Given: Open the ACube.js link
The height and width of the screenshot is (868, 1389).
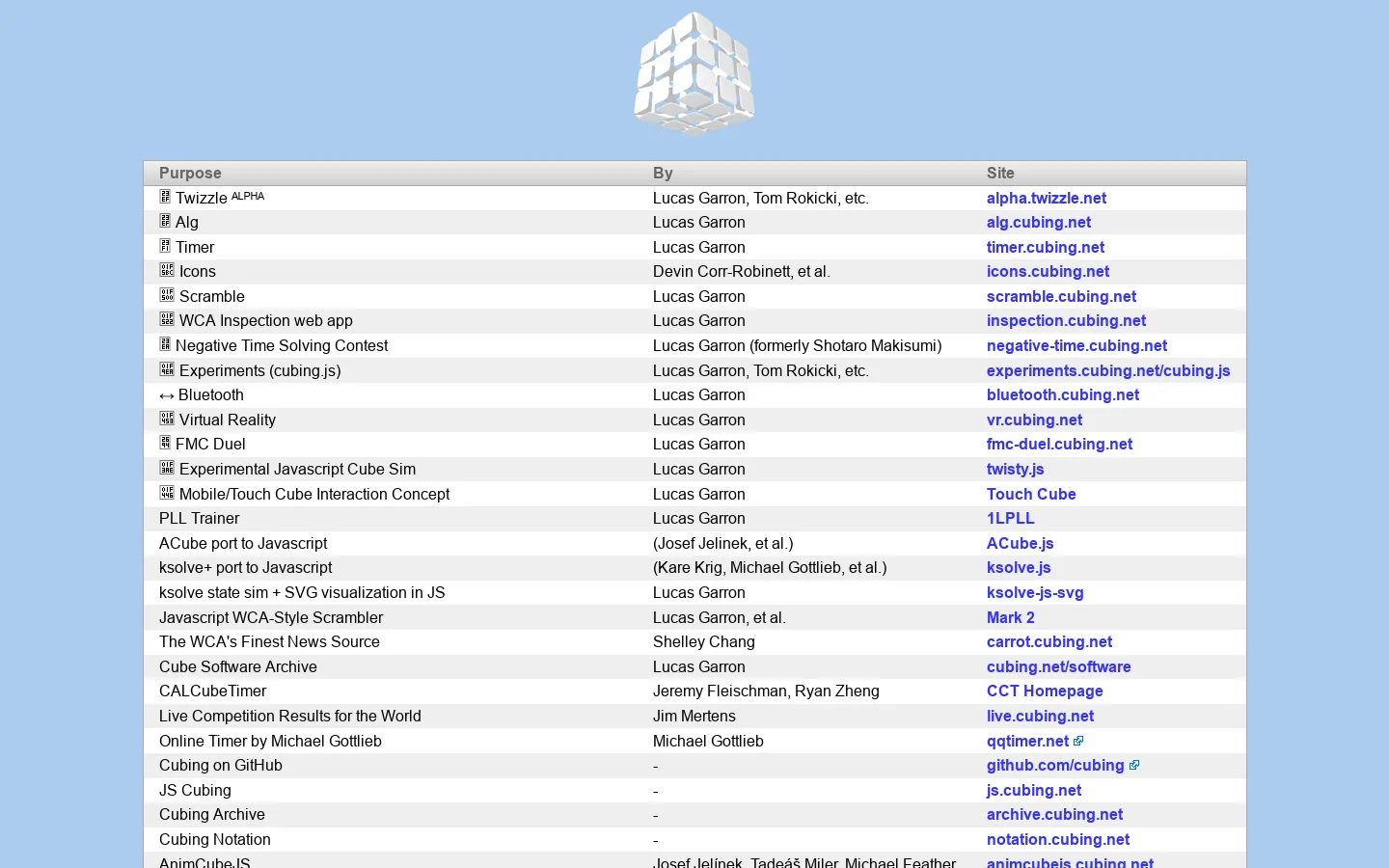Looking at the screenshot, I should coord(1020,543).
